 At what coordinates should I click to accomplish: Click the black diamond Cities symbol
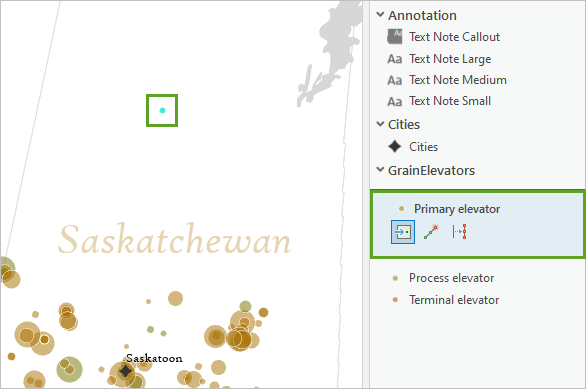395,146
